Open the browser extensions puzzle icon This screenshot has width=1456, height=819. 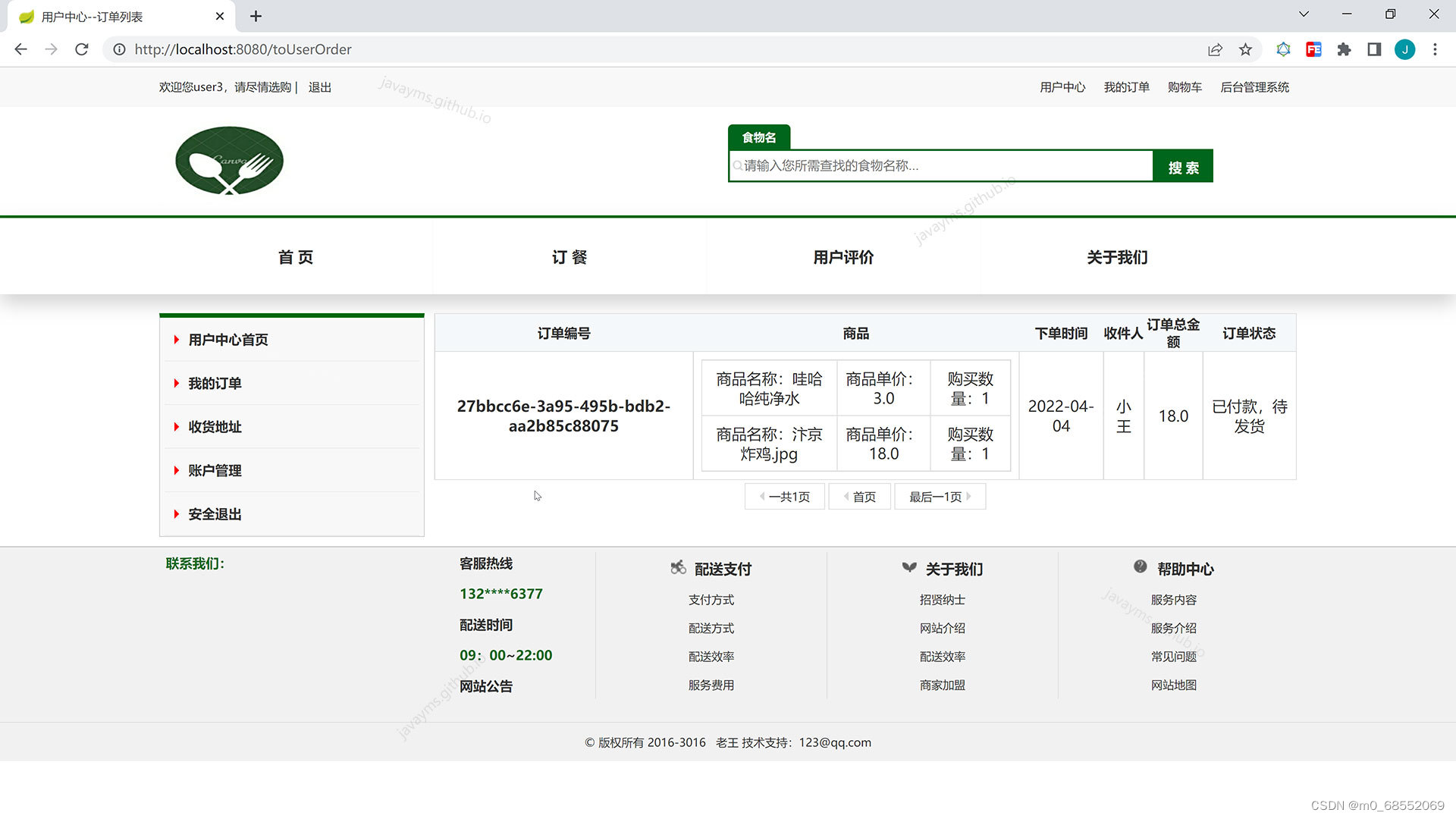1344,49
